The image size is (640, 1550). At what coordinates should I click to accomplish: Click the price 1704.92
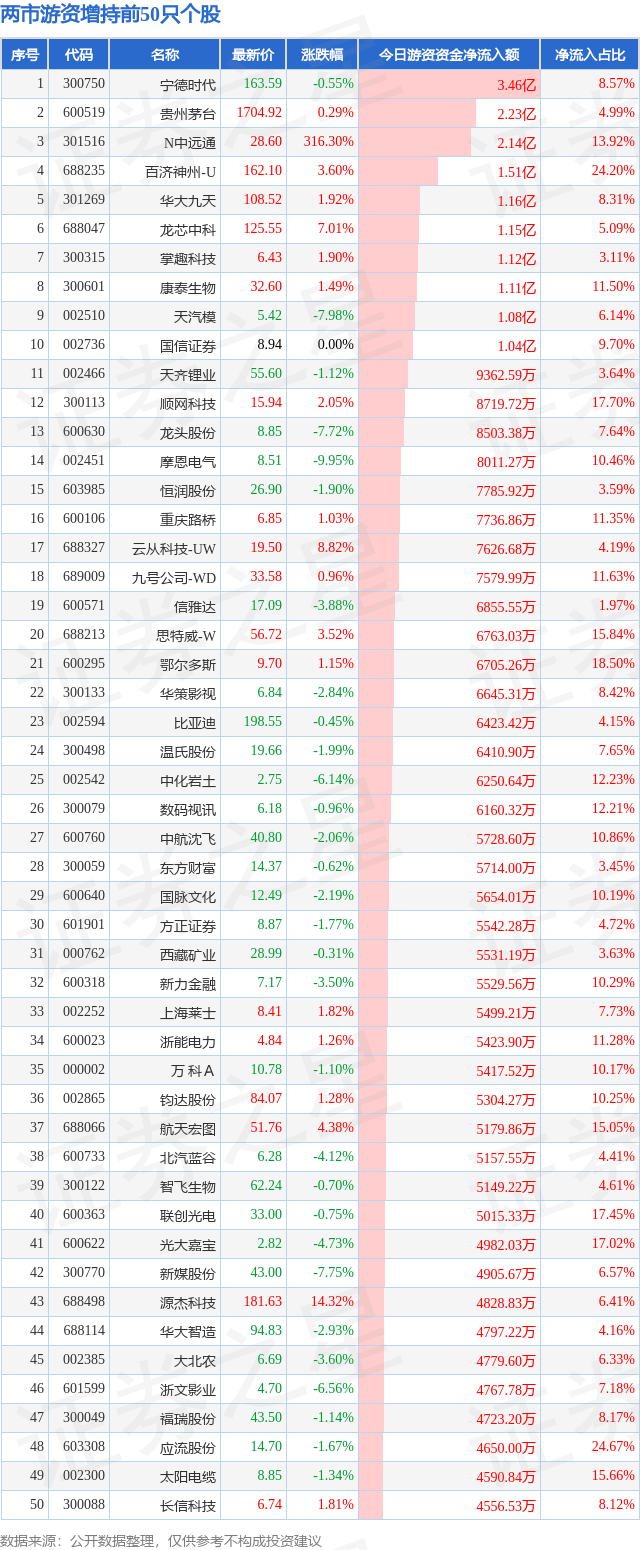click(259, 113)
